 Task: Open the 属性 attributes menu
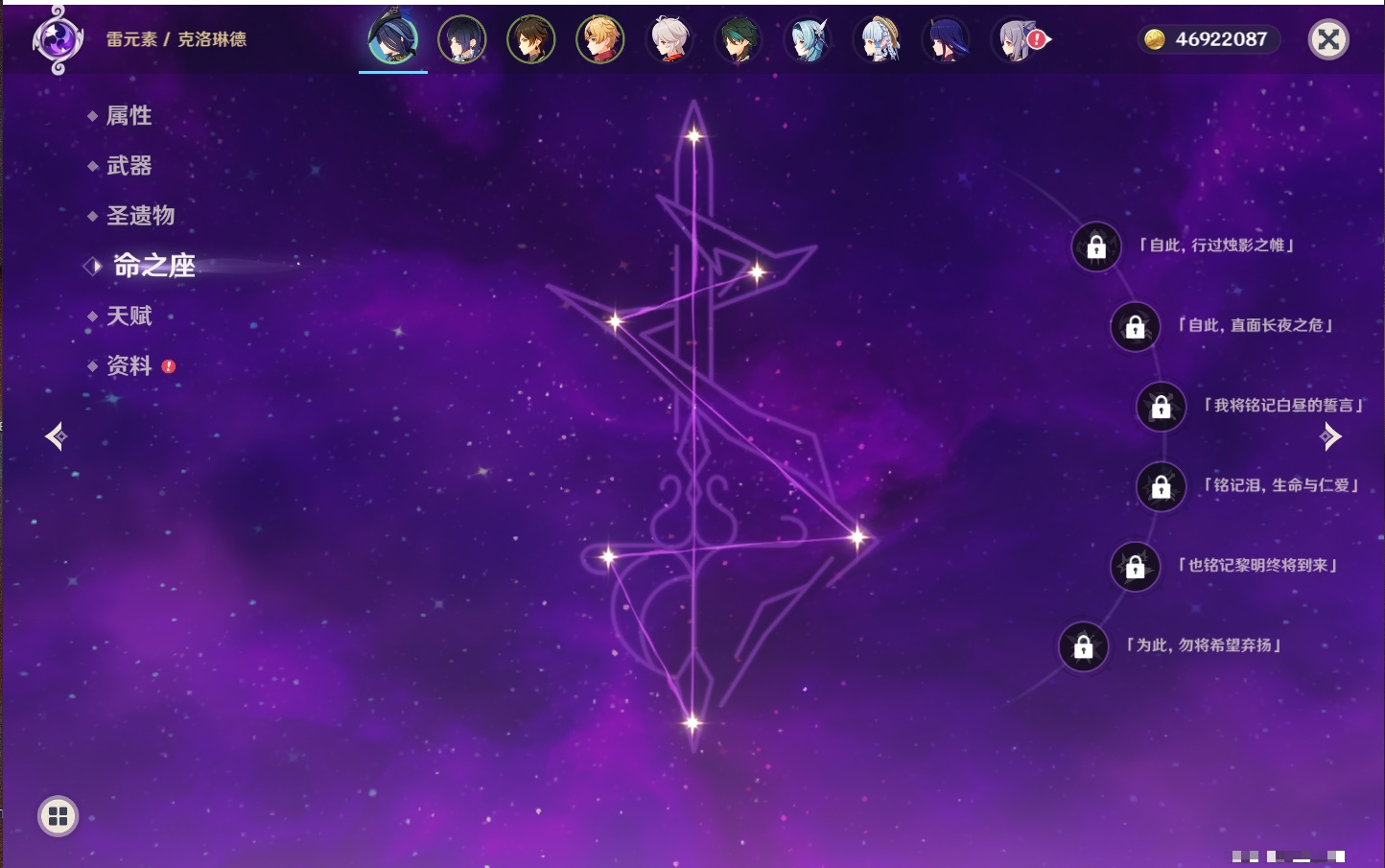coord(129,116)
